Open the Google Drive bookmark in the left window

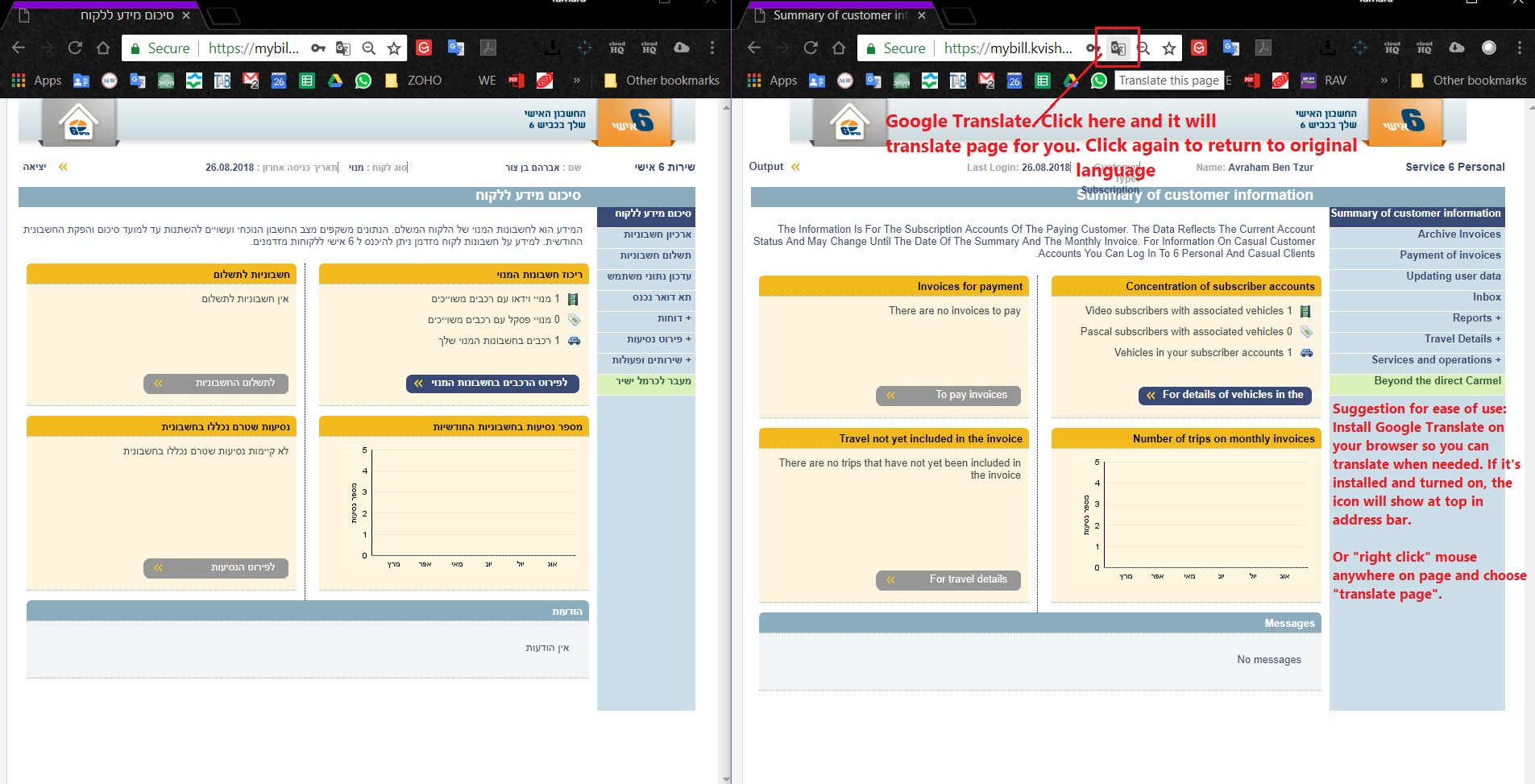(335, 81)
